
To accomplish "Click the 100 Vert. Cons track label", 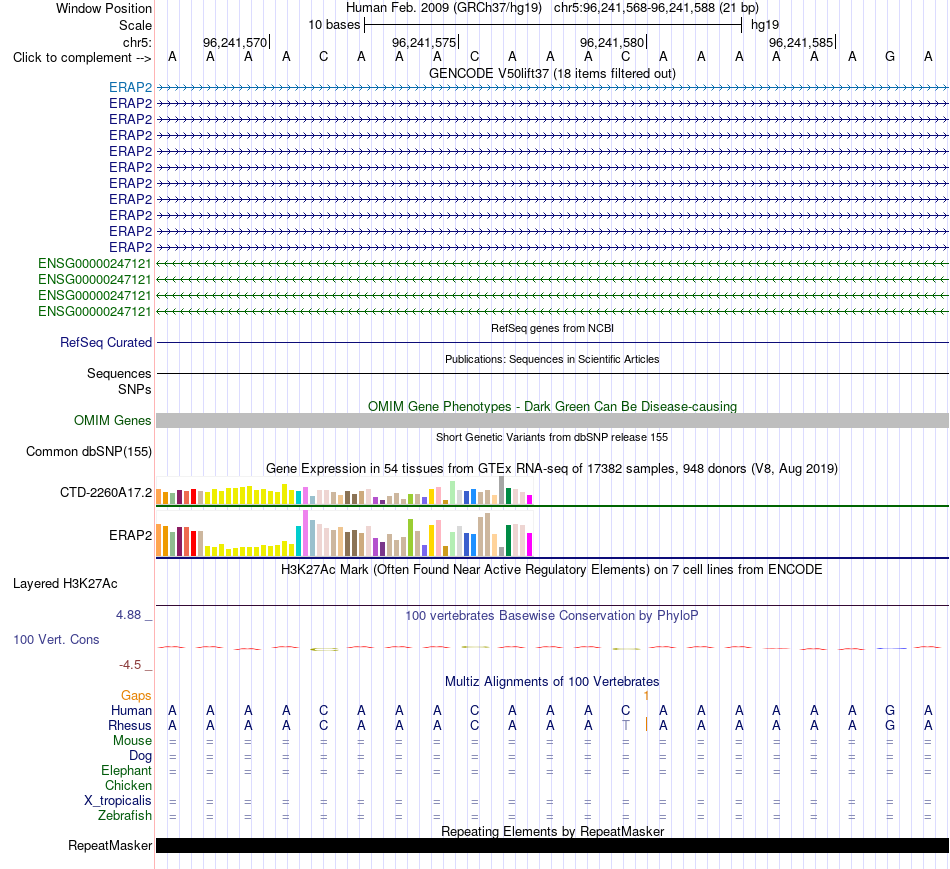I will [56, 640].
